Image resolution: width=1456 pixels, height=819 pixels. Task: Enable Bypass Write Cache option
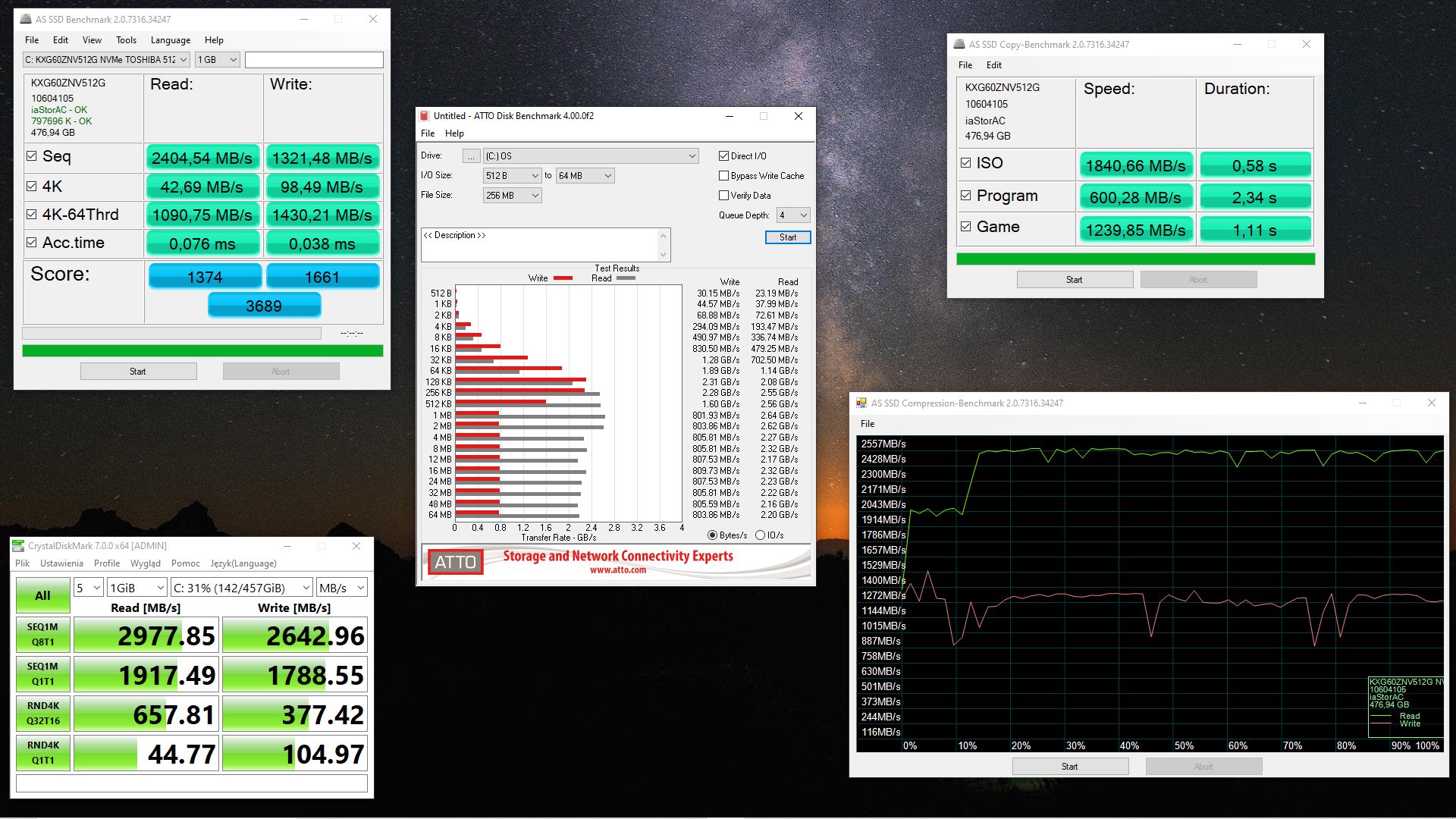click(723, 176)
